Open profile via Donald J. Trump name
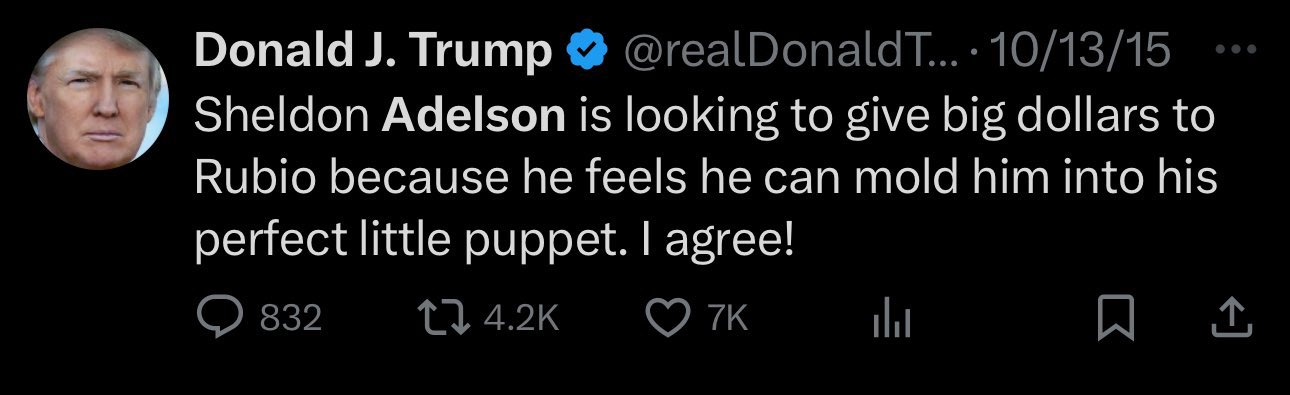The width and height of the screenshot is (1290, 395). (x=373, y=51)
